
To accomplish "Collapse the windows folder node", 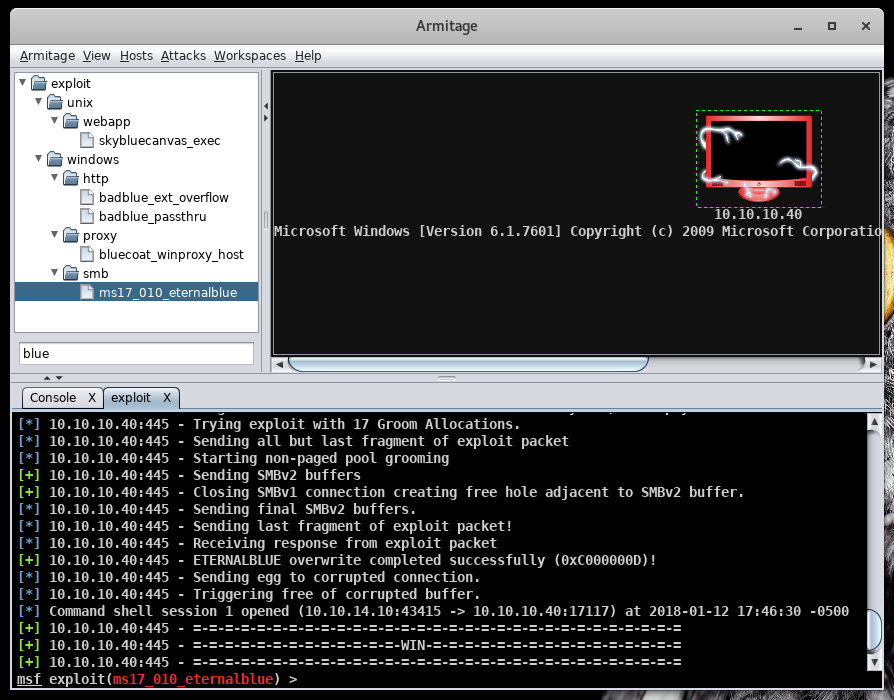I will (39, 158).
